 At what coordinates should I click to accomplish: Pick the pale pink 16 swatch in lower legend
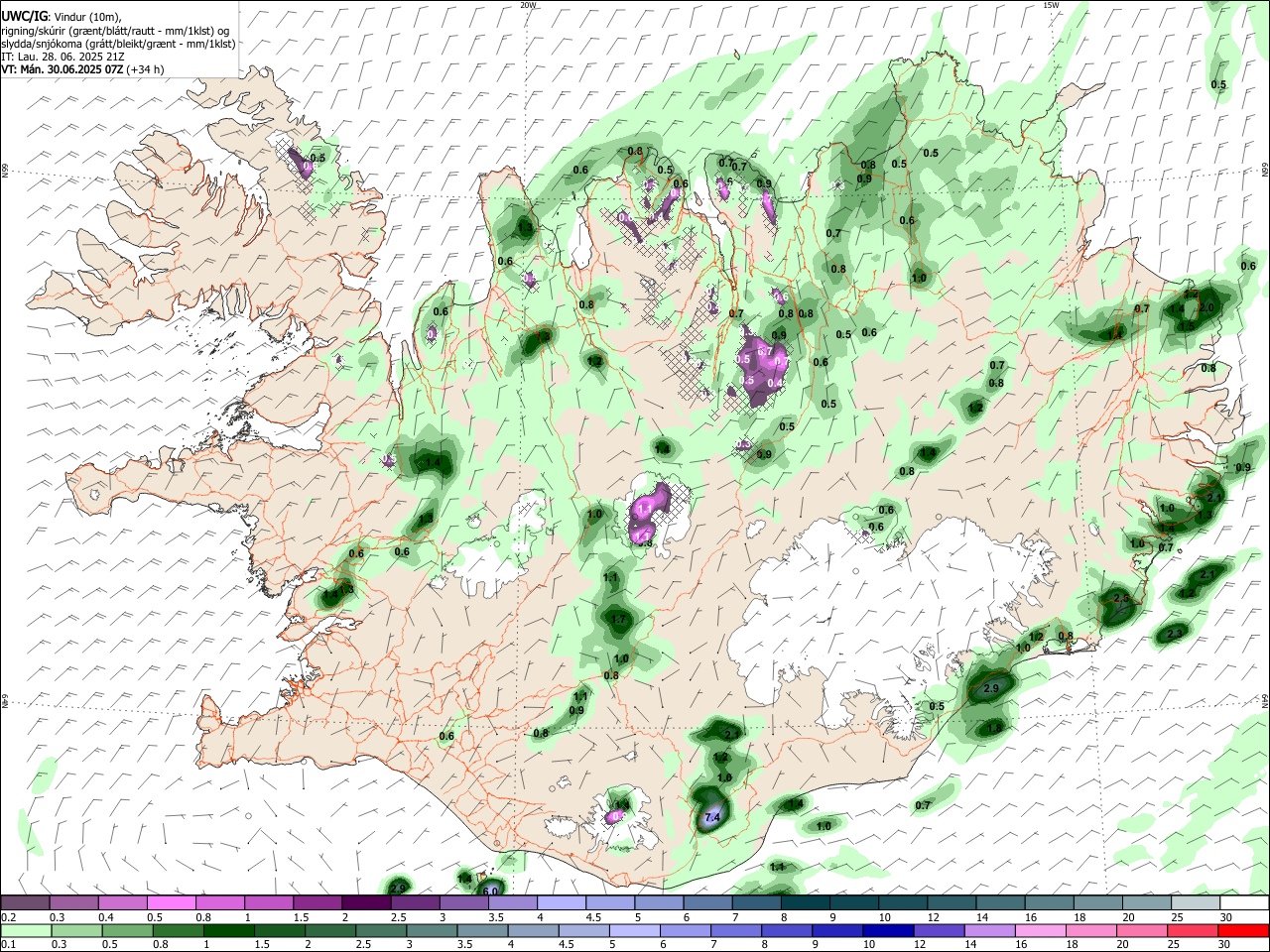click(x=1040, y=930)
